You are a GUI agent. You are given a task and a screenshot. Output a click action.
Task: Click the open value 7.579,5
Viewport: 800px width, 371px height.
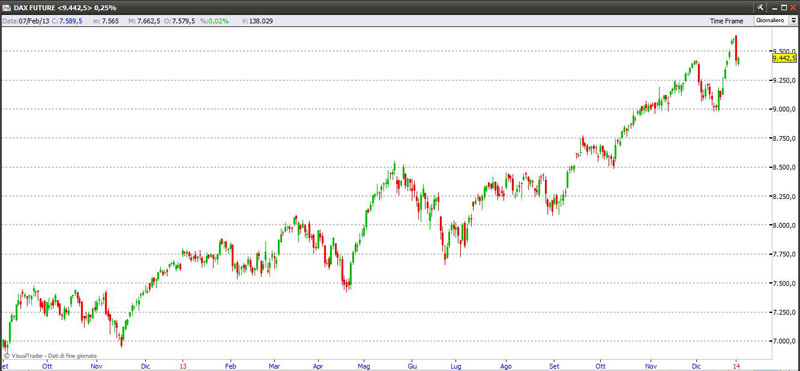coord(184,21)
